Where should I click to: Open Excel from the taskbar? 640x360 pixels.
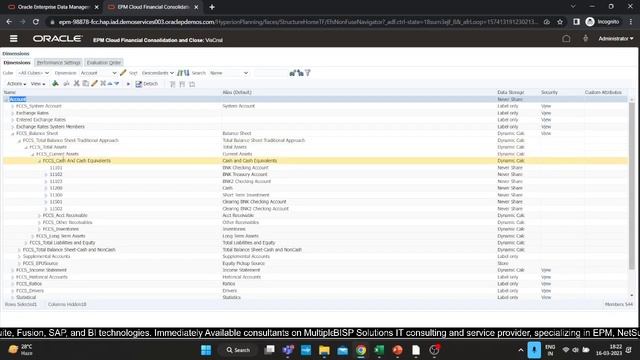pyautogui.click(x=379, y=350)
